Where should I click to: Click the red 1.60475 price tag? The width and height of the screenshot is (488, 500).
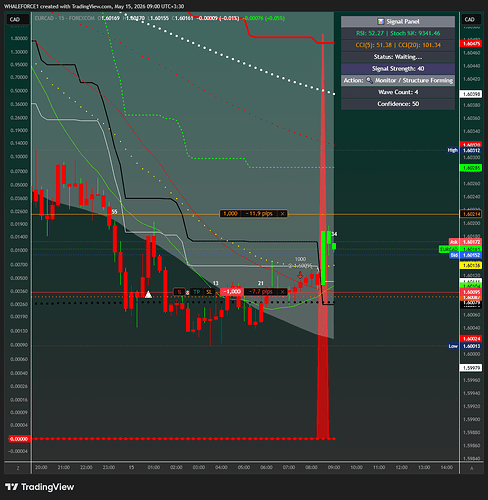click(x=470, y=44)
